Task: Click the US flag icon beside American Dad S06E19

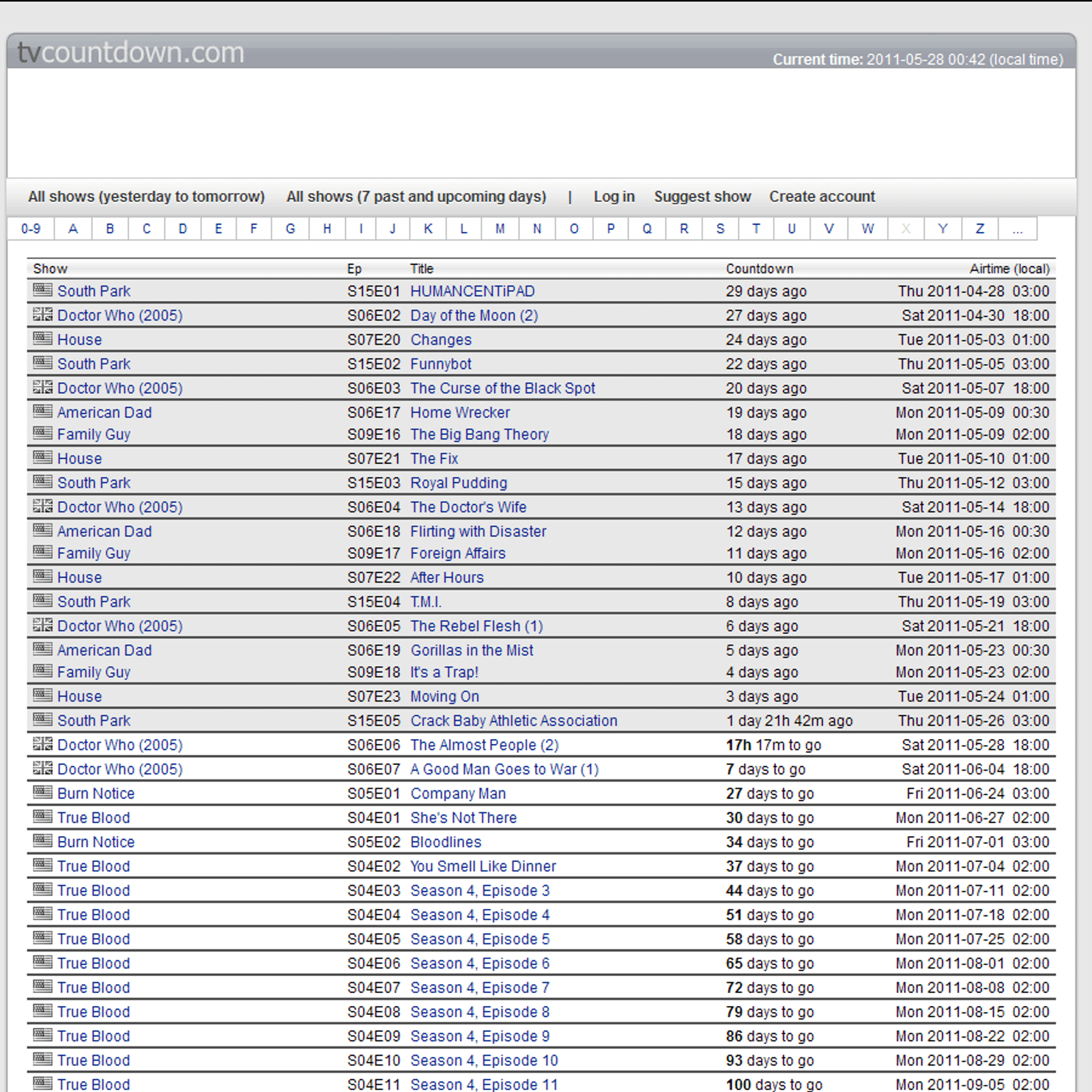Action: tap(42, 648)
